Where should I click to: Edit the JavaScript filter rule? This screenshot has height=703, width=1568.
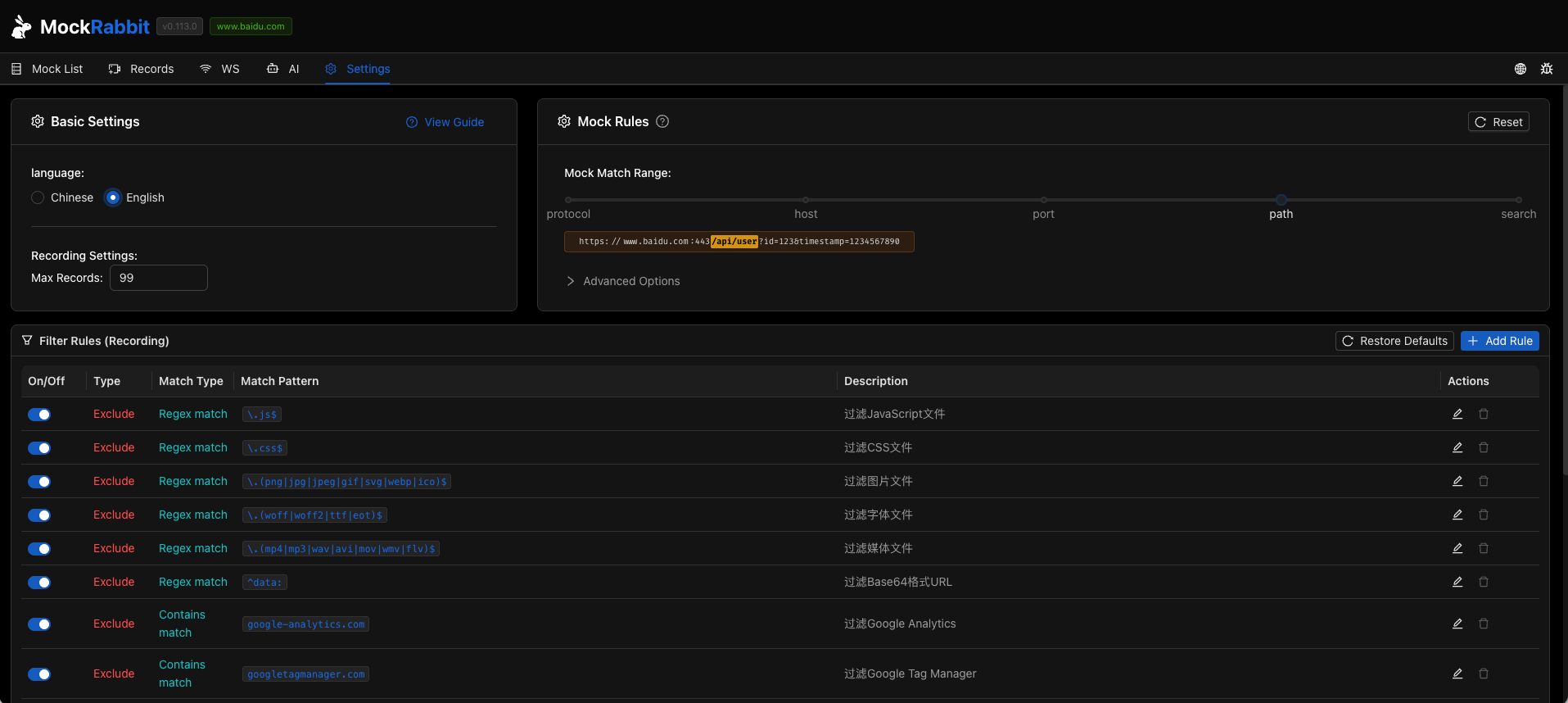(x=1457, y=414)
